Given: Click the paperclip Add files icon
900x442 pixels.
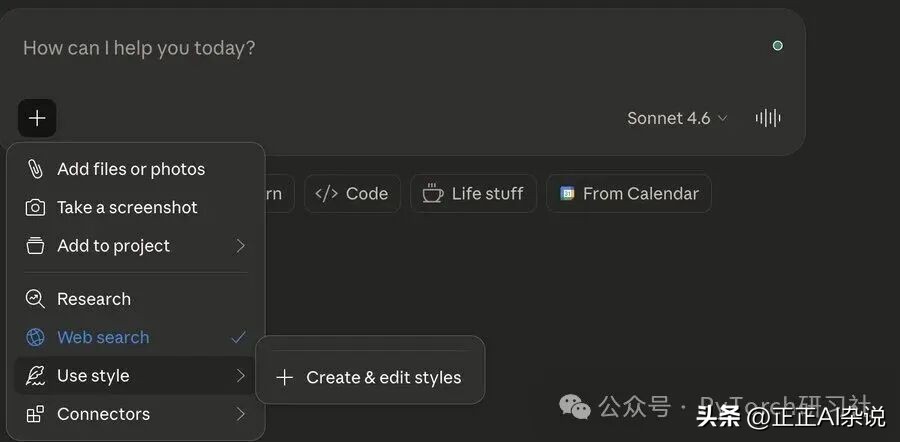Looking at the screenshot, I should click(35, 169).
